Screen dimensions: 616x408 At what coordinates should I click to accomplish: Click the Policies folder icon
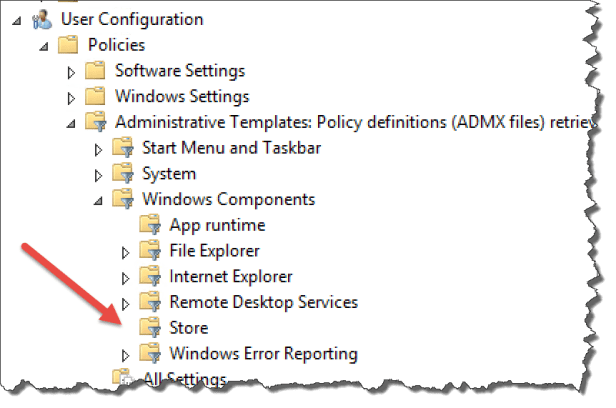click(68, 45)
